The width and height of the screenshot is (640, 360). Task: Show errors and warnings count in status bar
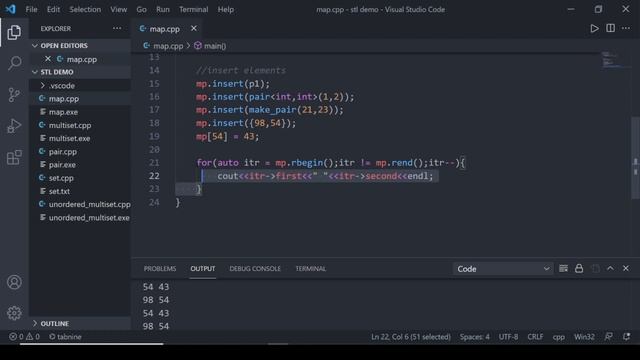24,337
